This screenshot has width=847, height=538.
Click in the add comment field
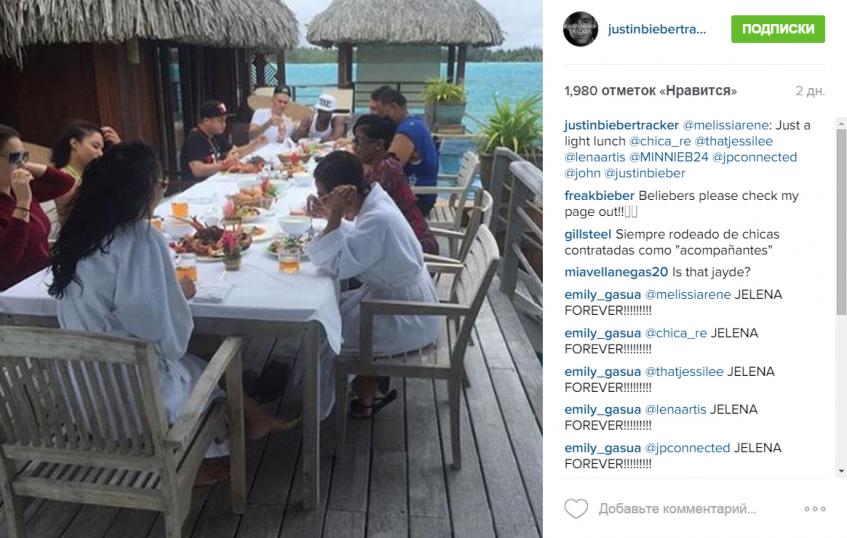(x=677, y=509)
